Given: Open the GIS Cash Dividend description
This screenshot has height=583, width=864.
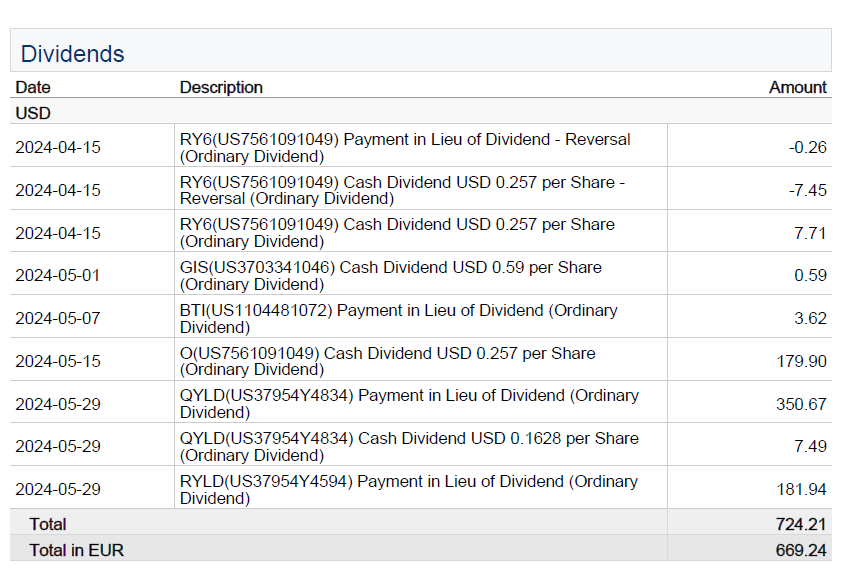Looking at the screenshot, I should pos(391,275).
